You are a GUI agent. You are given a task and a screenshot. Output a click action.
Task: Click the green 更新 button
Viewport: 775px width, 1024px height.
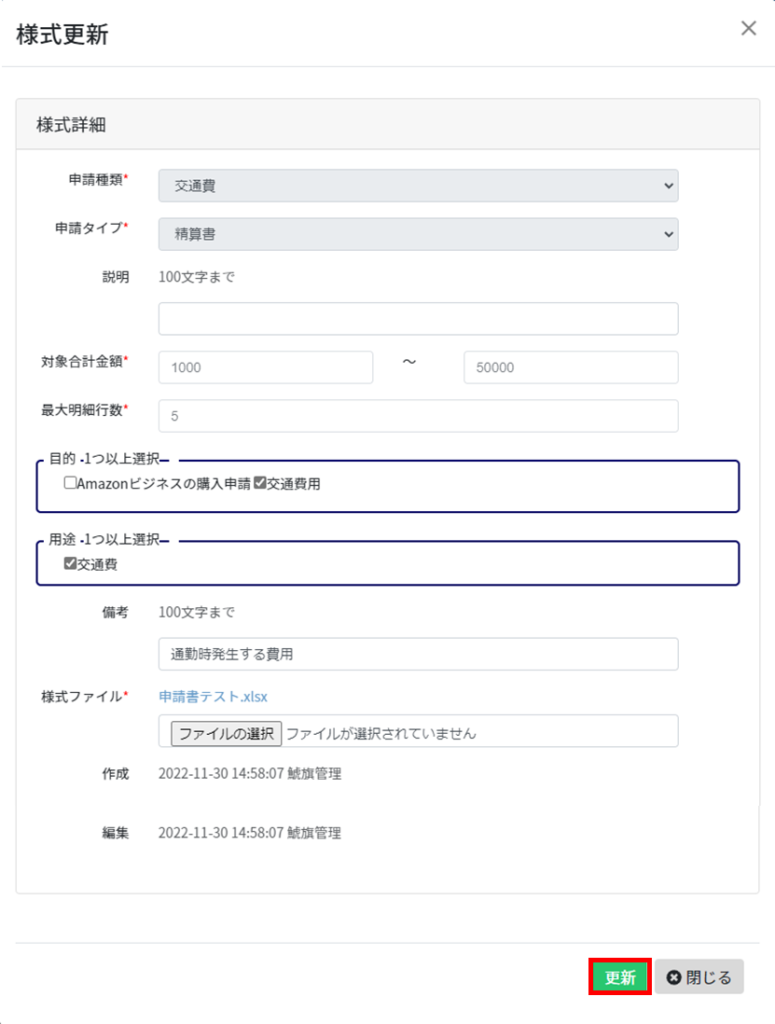click(x=620, y=977)
